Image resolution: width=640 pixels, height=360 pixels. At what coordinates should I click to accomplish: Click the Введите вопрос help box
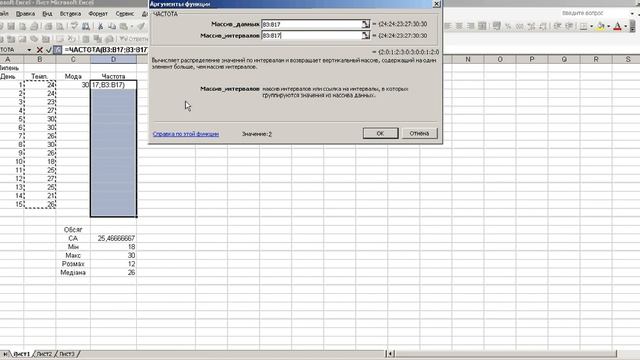[583, 13]
